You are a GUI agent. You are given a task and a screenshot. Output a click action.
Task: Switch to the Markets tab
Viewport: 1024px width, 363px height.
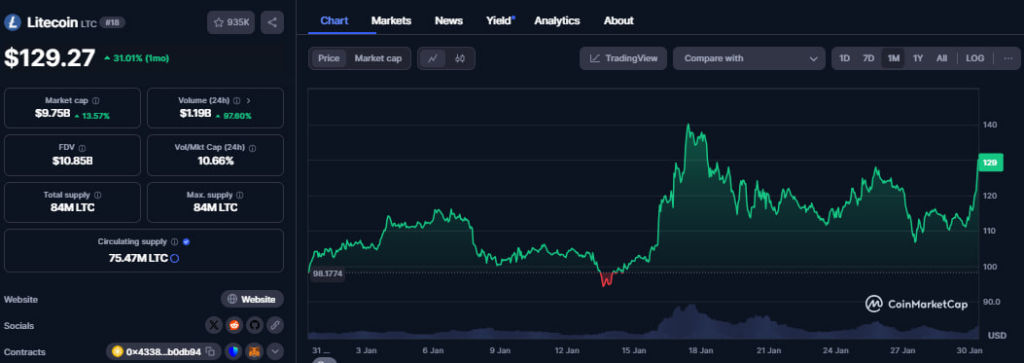tap(391, 20)
